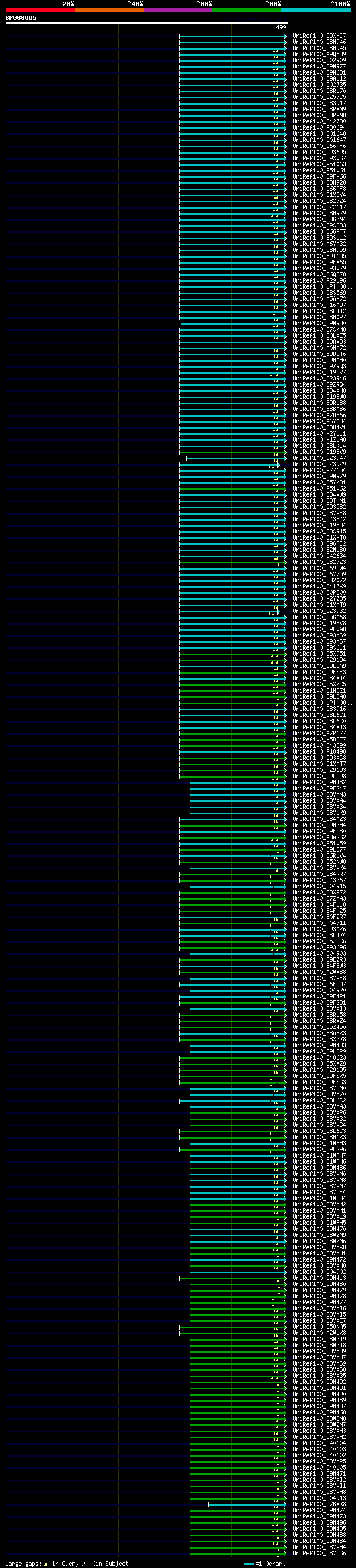
Task: Click the =100char. scale legend text
Action: point(270,1564)
